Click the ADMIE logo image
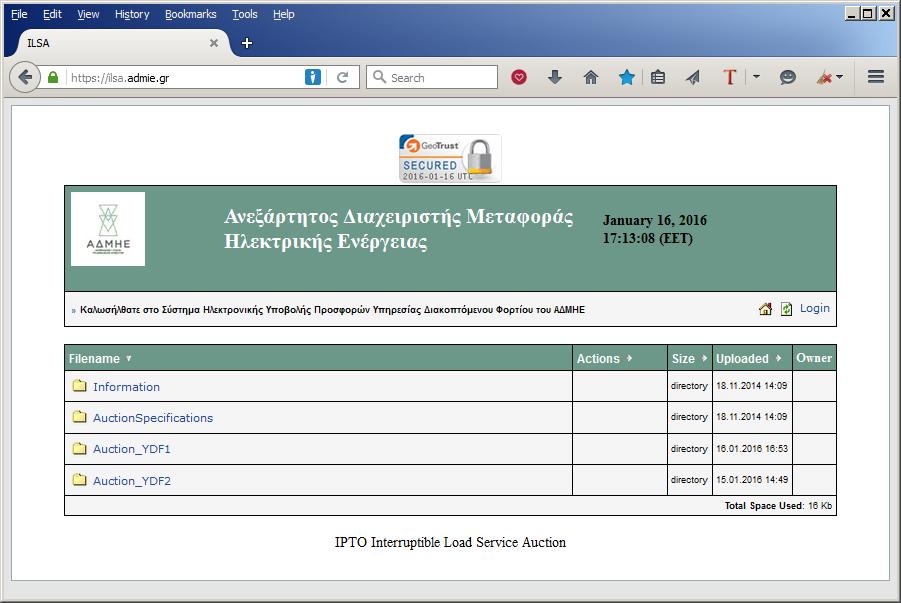 (x=107, y=229)
